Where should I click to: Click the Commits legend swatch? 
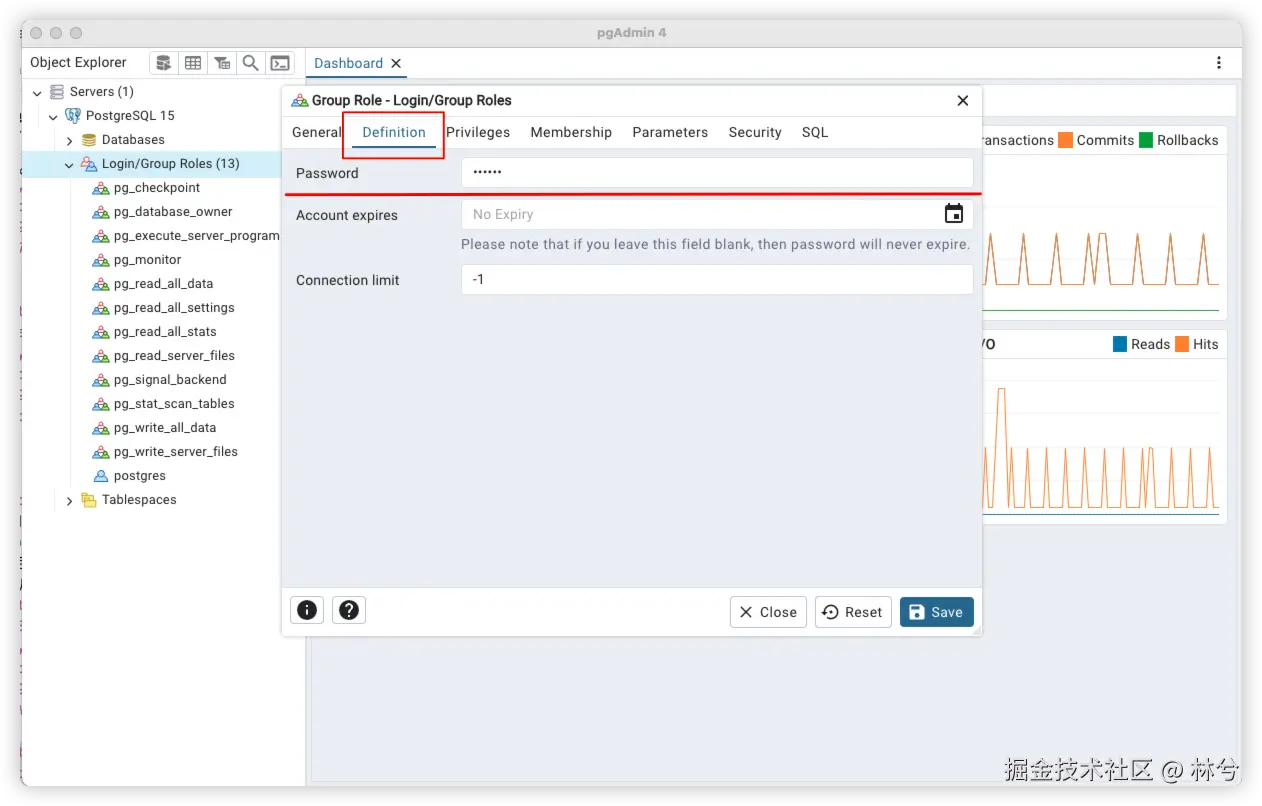1065,140
